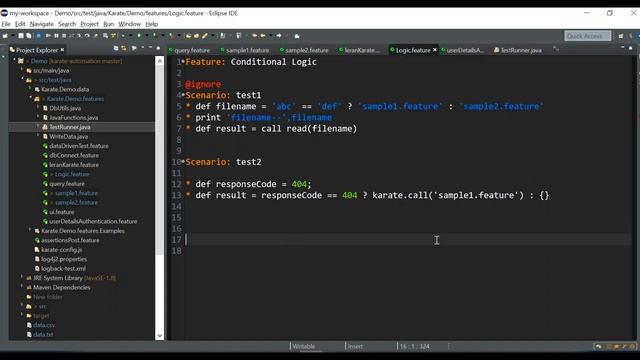Close the Logic.feature editor tab
This screenshot has width=640, height=360.
pos(435,50)
